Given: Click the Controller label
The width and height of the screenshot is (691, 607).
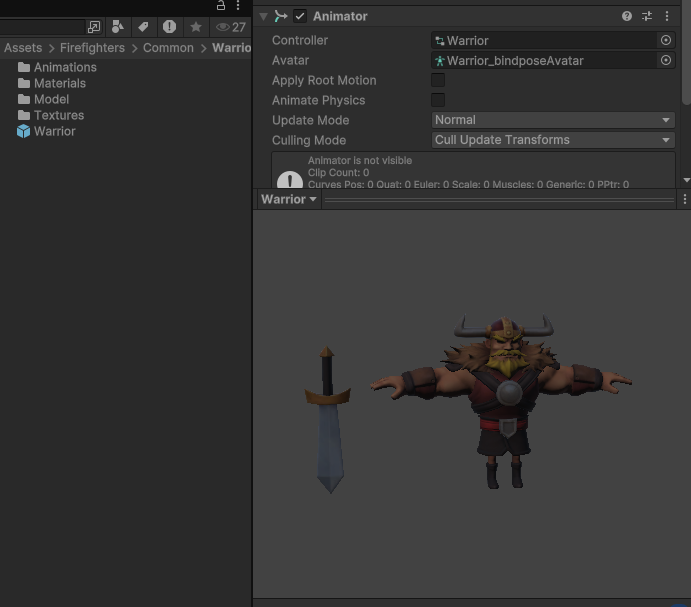Looking at the screenshot, I should click(300, 41).
